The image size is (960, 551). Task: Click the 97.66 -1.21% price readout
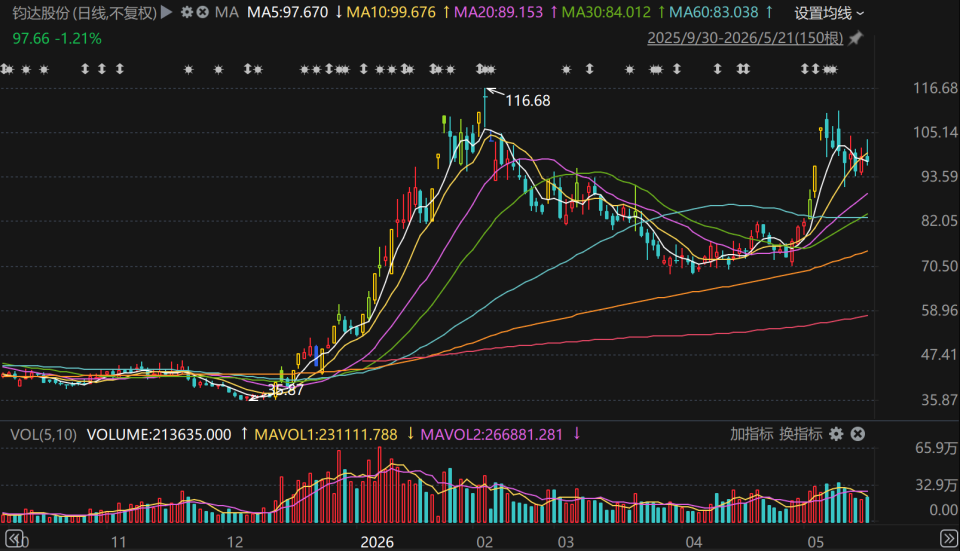[x=57, y=39]
